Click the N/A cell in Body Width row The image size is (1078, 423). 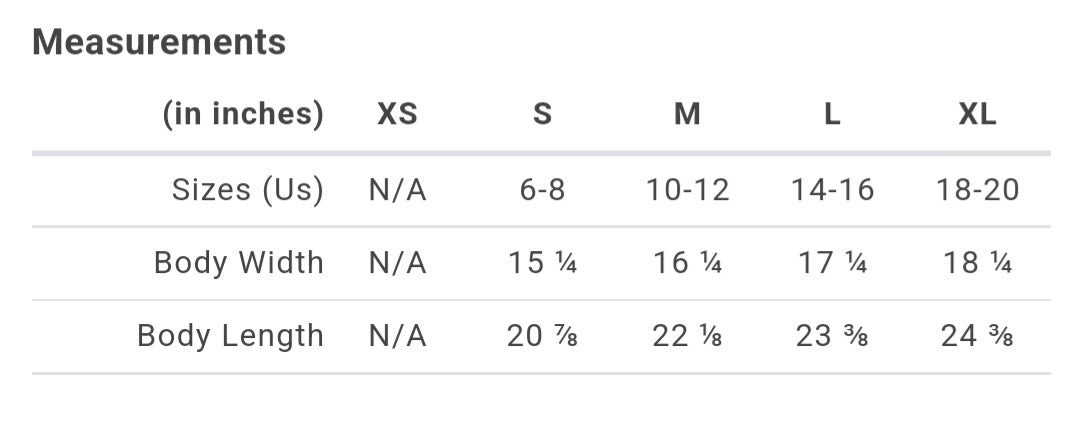[397, 263]
